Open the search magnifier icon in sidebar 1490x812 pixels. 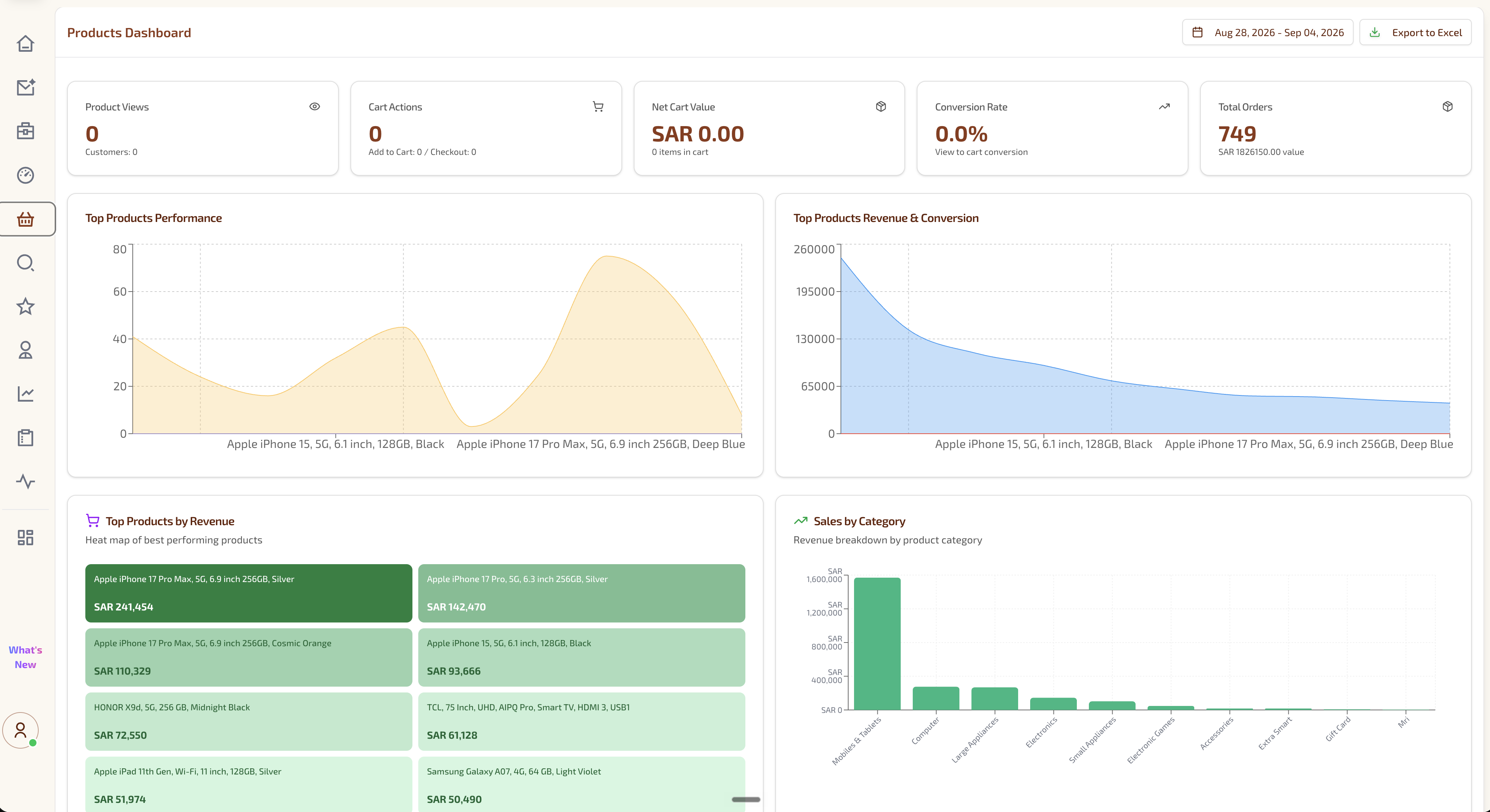click(26, 263)
